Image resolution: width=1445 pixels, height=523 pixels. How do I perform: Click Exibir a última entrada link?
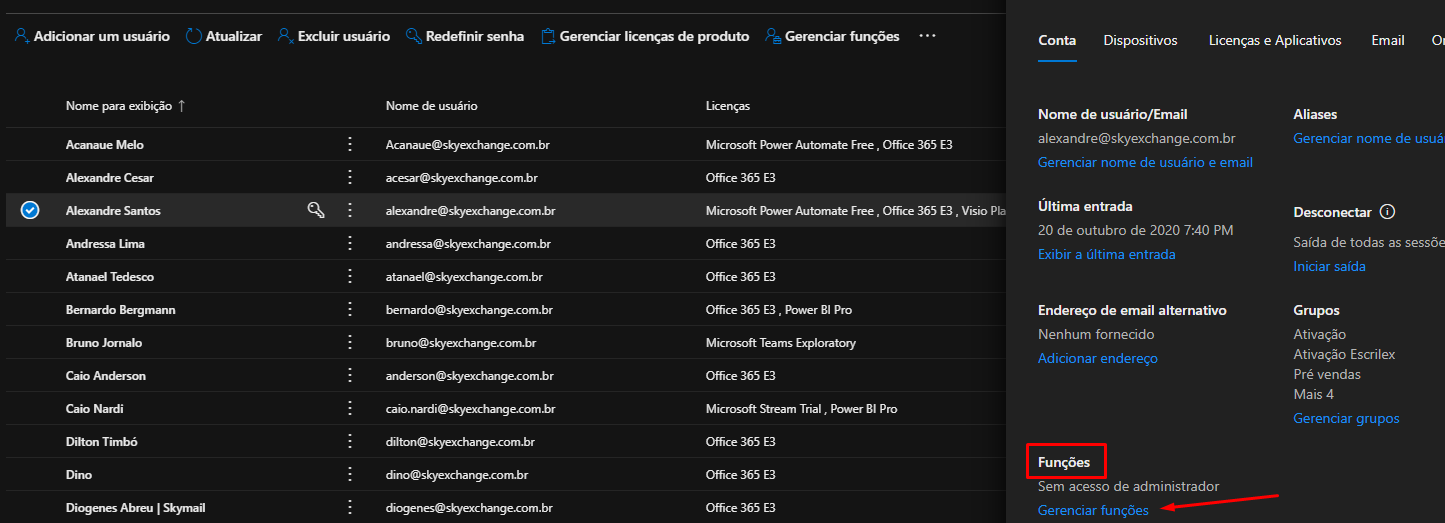pos(1107,254)
